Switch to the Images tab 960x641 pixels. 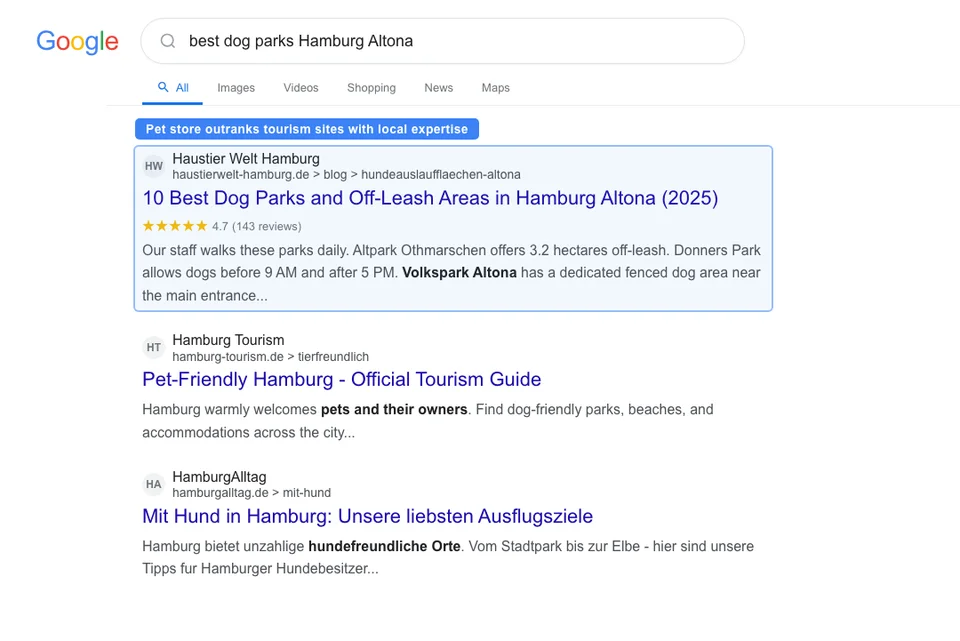click(236, 88)
